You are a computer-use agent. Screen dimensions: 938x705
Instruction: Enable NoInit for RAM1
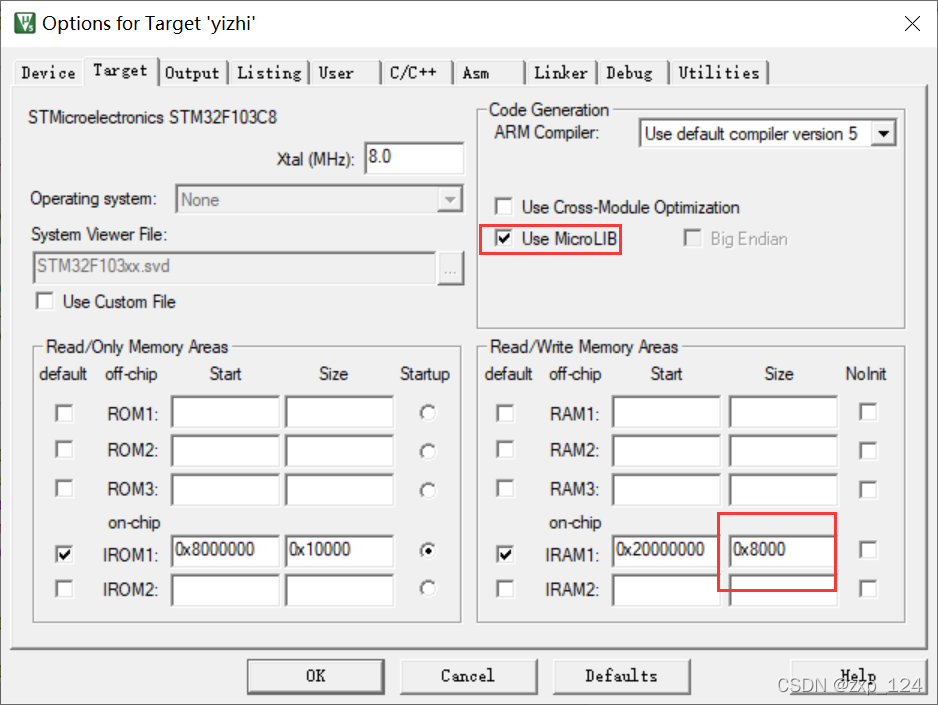click(x=868, y=412)
